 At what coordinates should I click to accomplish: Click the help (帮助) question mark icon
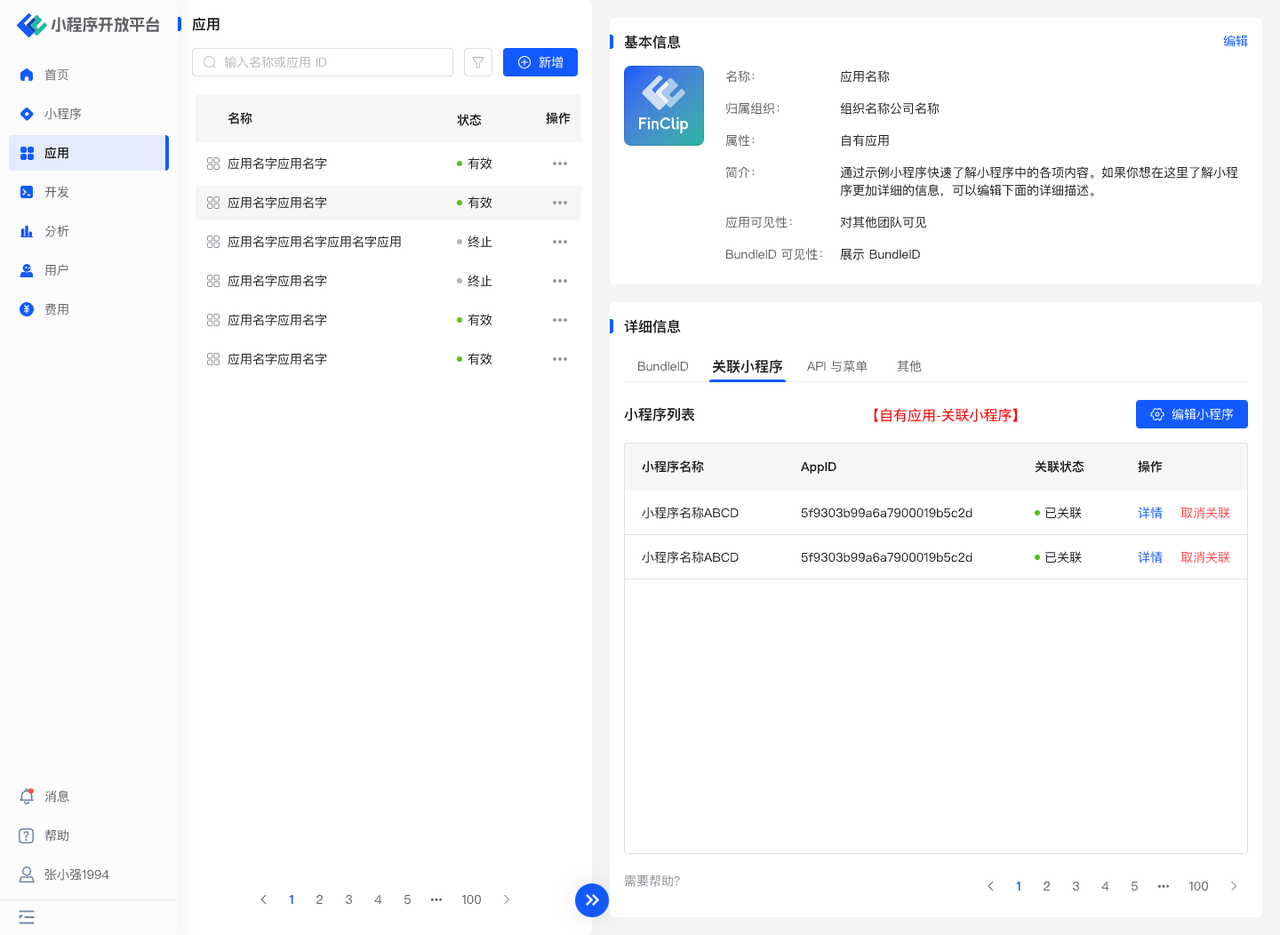tap(27, 835)
